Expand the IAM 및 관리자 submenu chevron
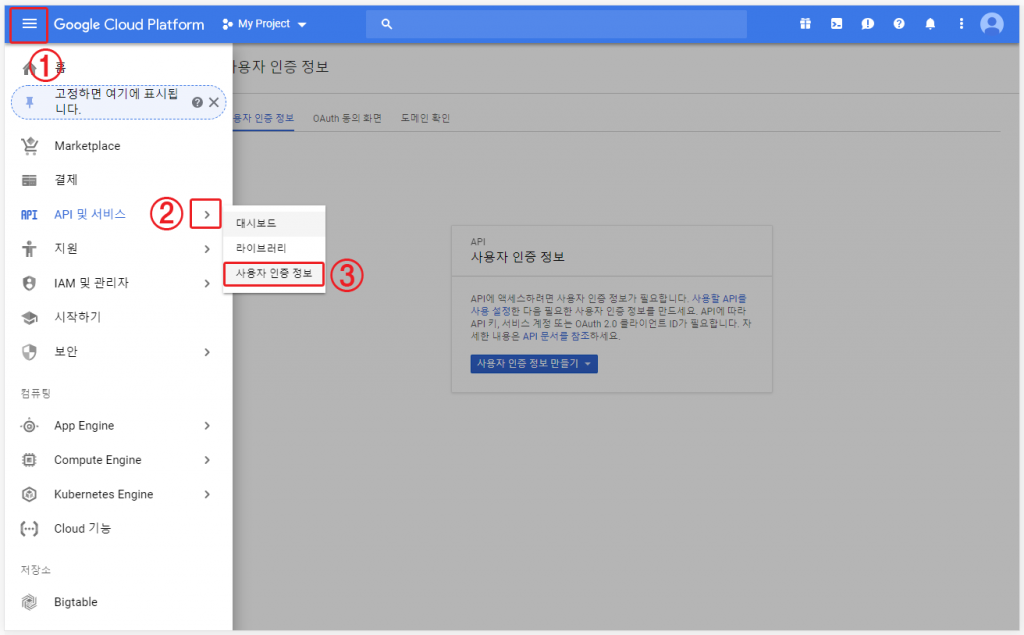Image resolution: width=1024 pixels, height=635 pixels. click(x=206, y=283)
